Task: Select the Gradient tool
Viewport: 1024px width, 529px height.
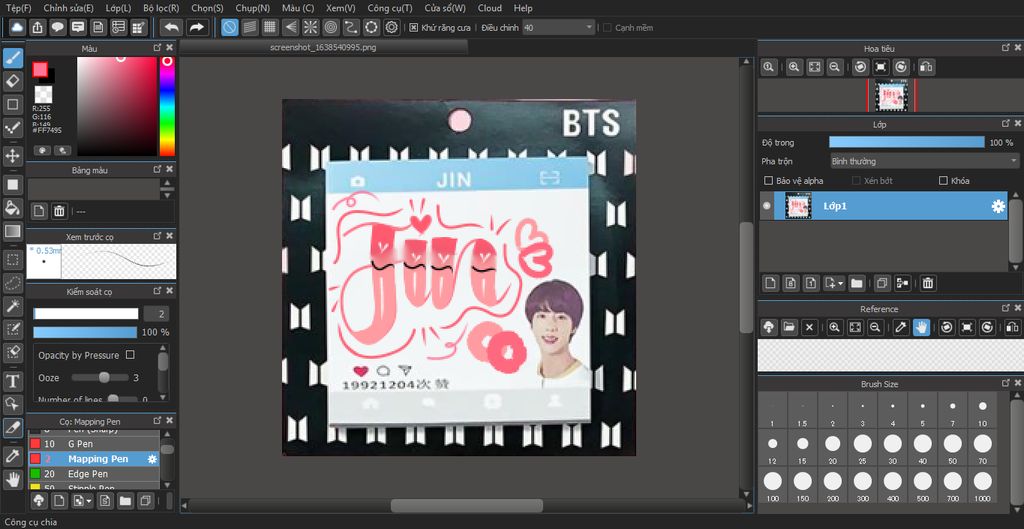Action: pyautogui.click(x=12, y=231)
